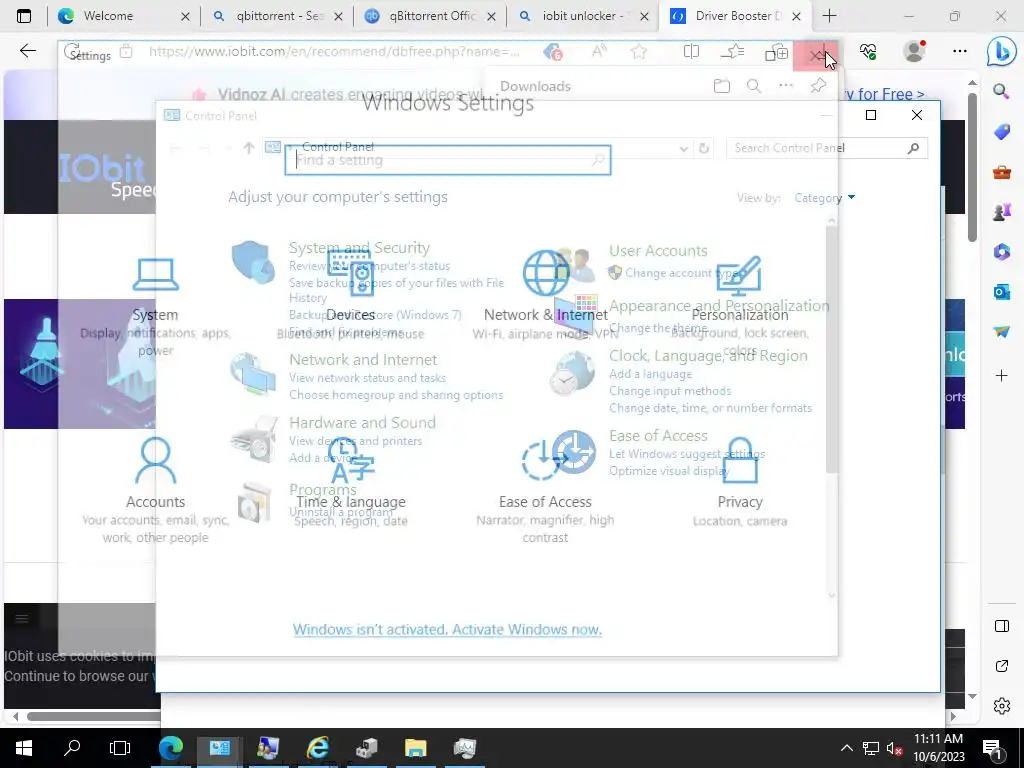Click Activate Windows now link
Image resolution: width=1024 pixels, height=768 pixels.
point(447,630)
